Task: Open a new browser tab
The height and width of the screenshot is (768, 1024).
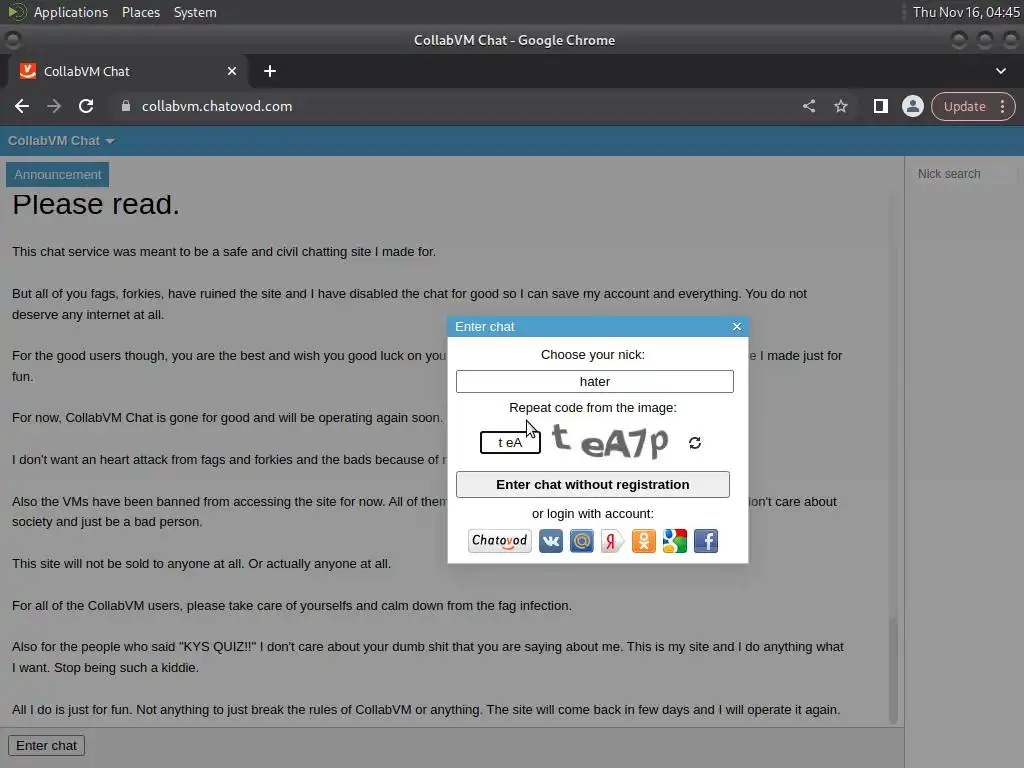Action: 270,71
